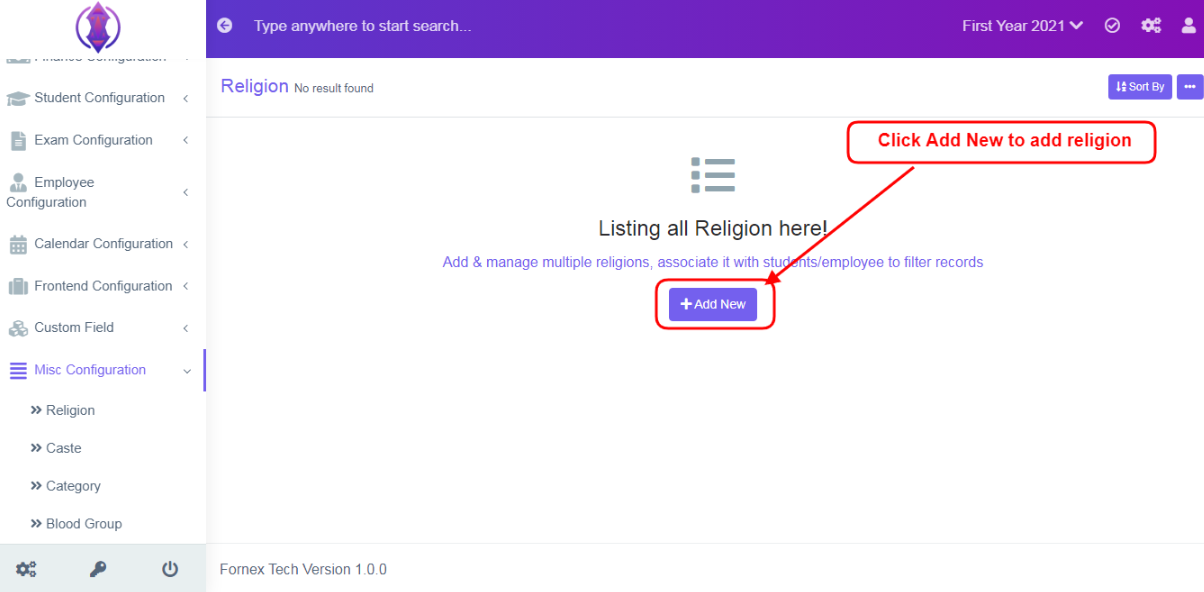Expand the Student Configuration chevron

(x=186, y=98)
